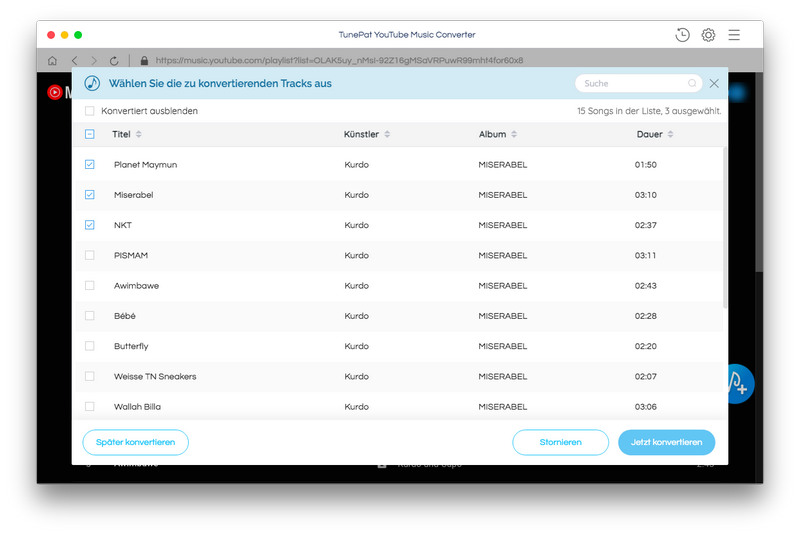Click the Titel column header
The image size is (800, 536).
pos(121,134)
